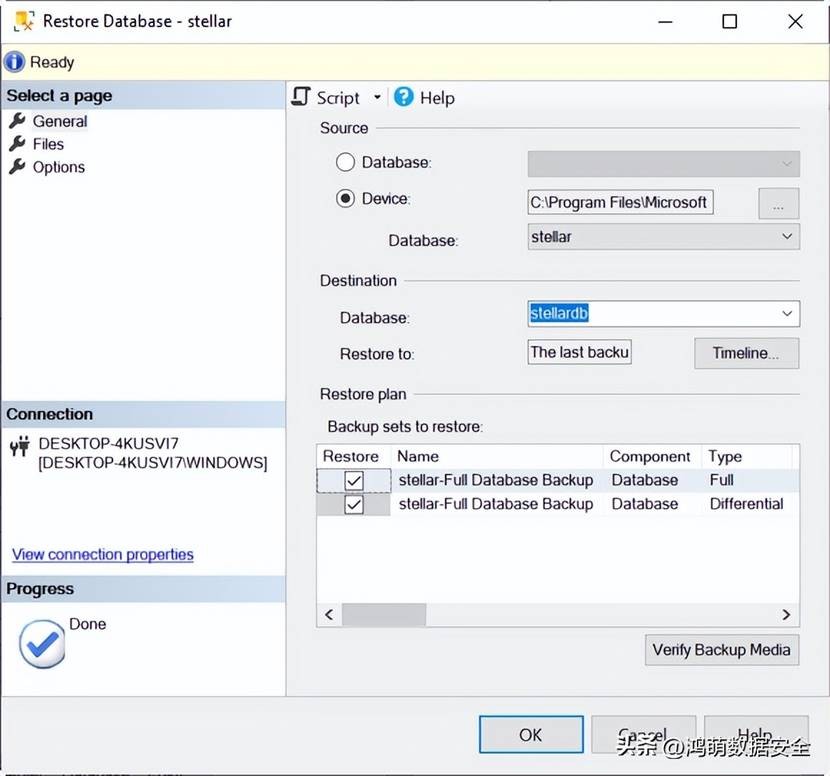
Task: Click the DESKTOP-4KUSVI7 server name
Action: [x=109, y=444]
